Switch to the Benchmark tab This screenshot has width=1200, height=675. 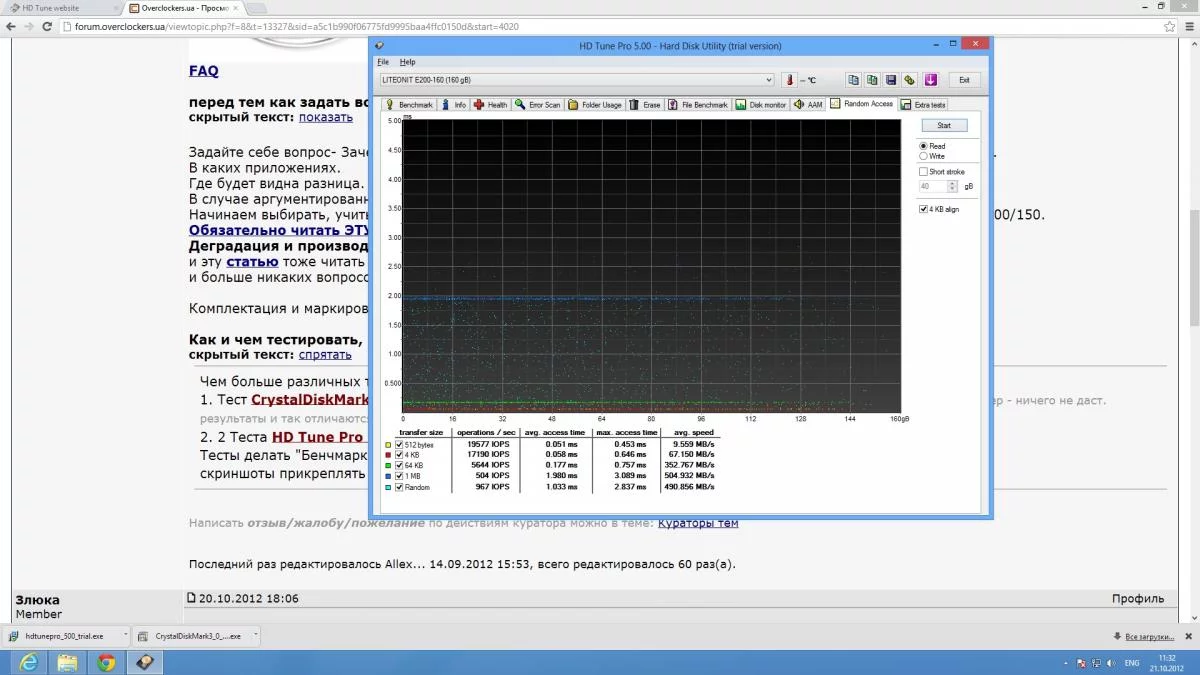(409, 104)
